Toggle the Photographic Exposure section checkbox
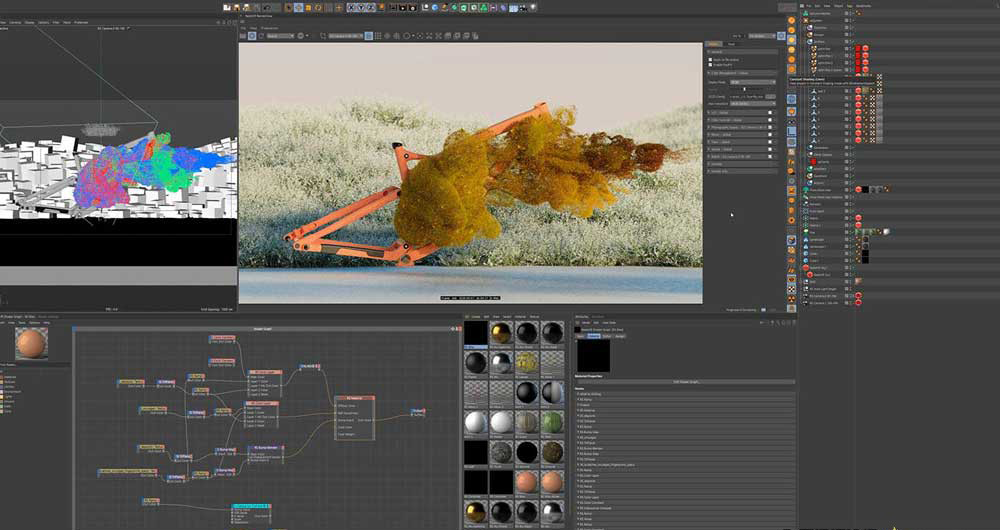 770,127
